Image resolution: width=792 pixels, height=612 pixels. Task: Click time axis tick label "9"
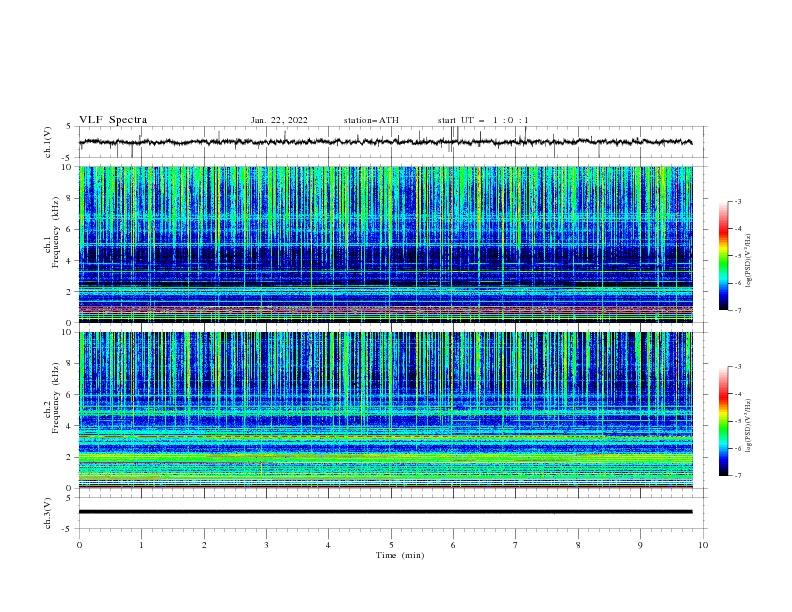click(640, 545)
